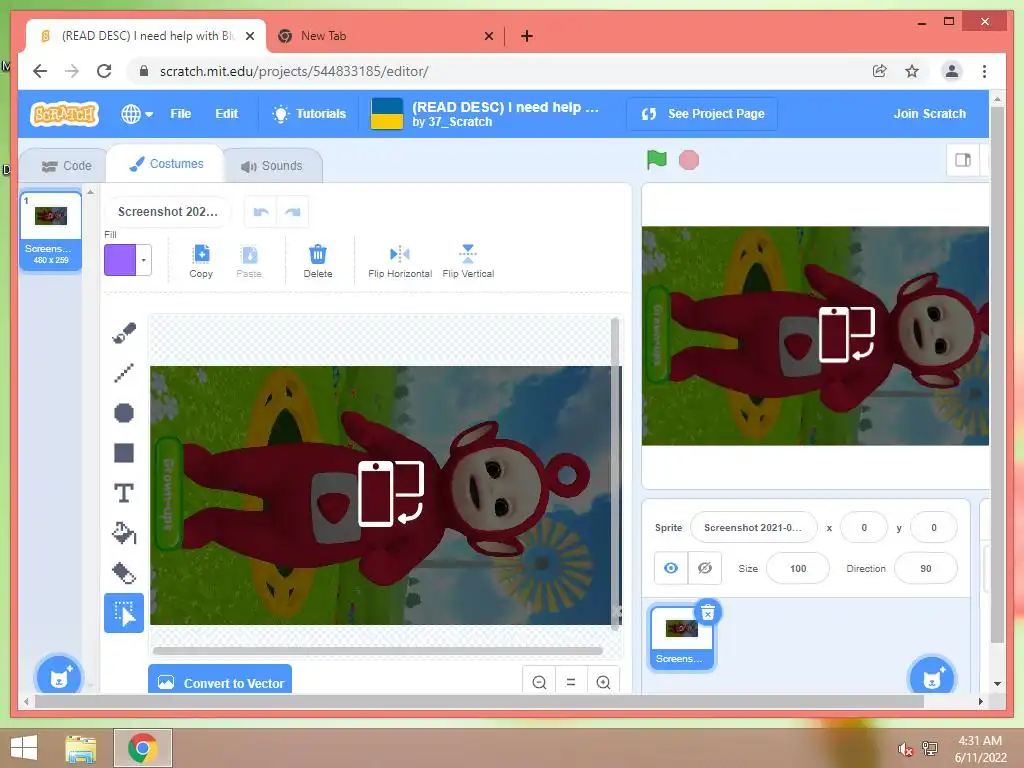The height and width of the screenshot is (768, 1024).
Task: Open the File menu
Action: [x=180, y=114]
